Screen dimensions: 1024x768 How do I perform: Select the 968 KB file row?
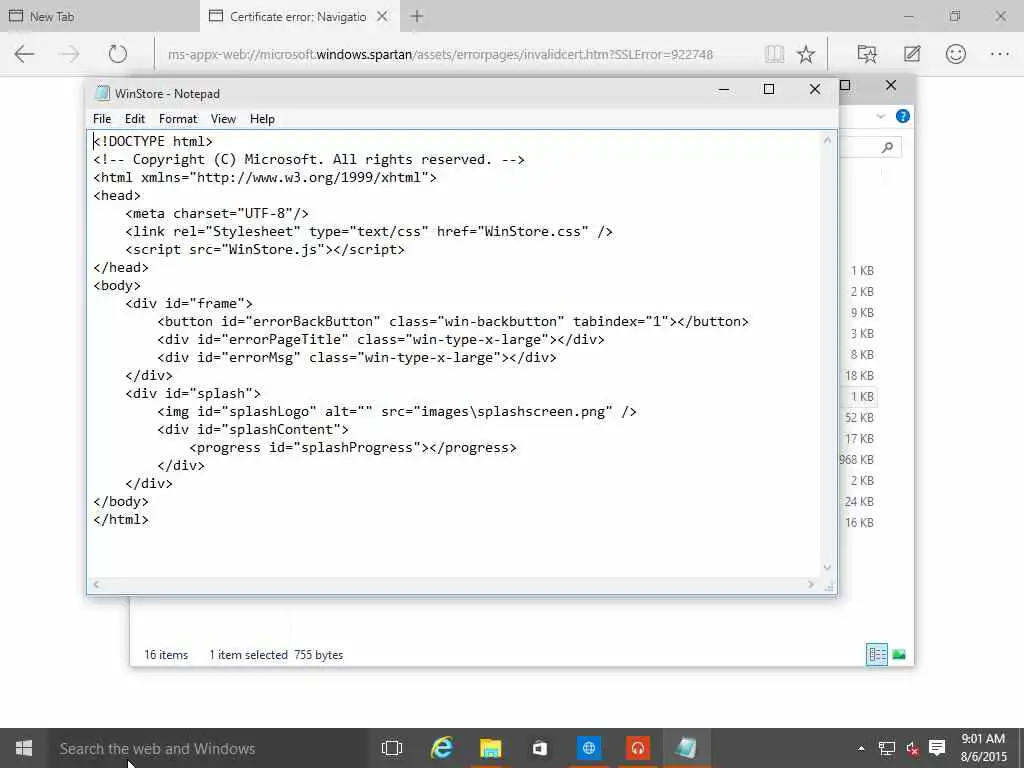(x=856, y=460)
